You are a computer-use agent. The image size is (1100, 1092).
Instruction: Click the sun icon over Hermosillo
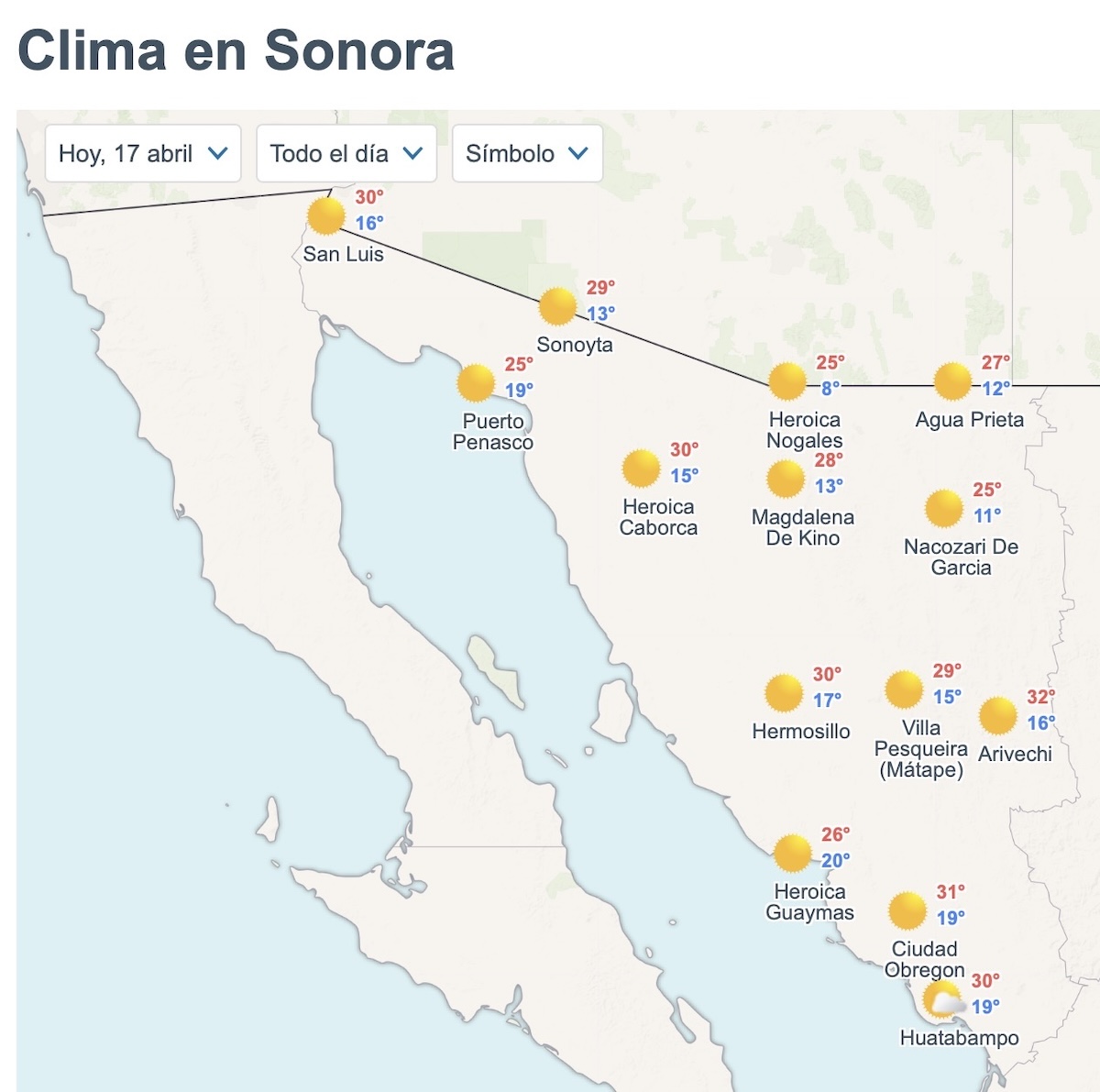click(784, 694)
